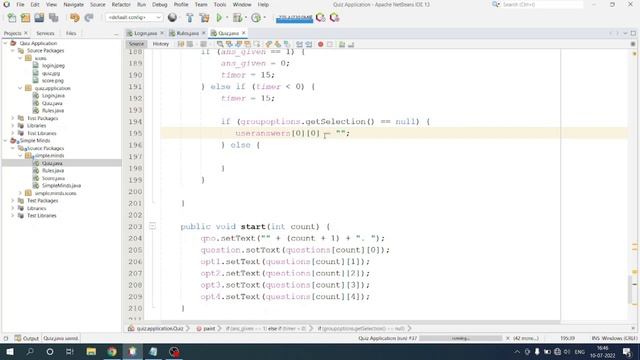Click the Uncomment code editor icon
The image size is (640, 360).
pyautogui.click(x=351, y=44)
